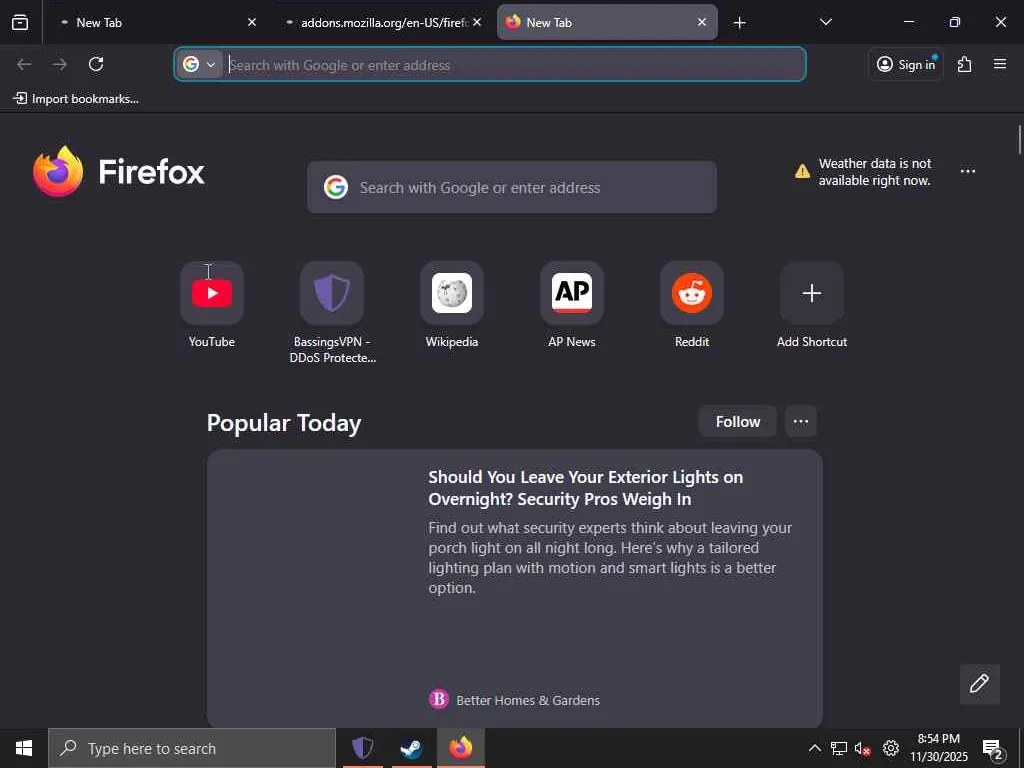Customize new tab with pencil icon
The image size is (1024, 768).
point(980,684)
